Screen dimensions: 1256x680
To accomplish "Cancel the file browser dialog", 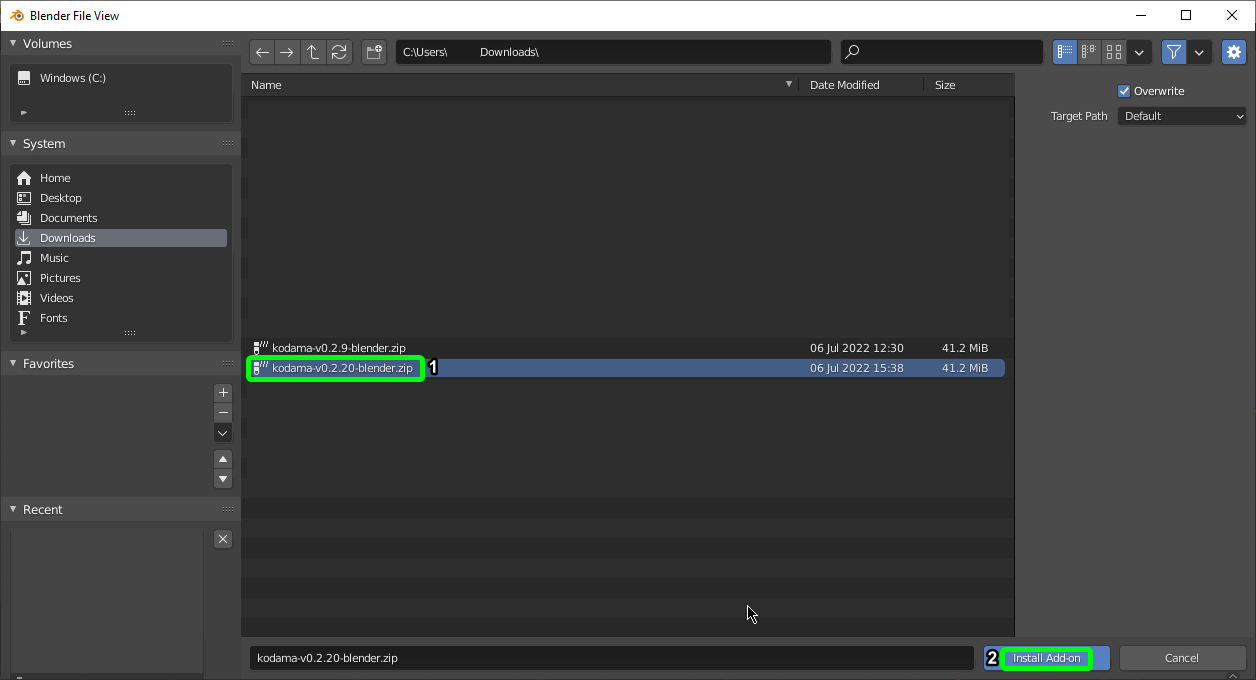I will (1182, 658).
